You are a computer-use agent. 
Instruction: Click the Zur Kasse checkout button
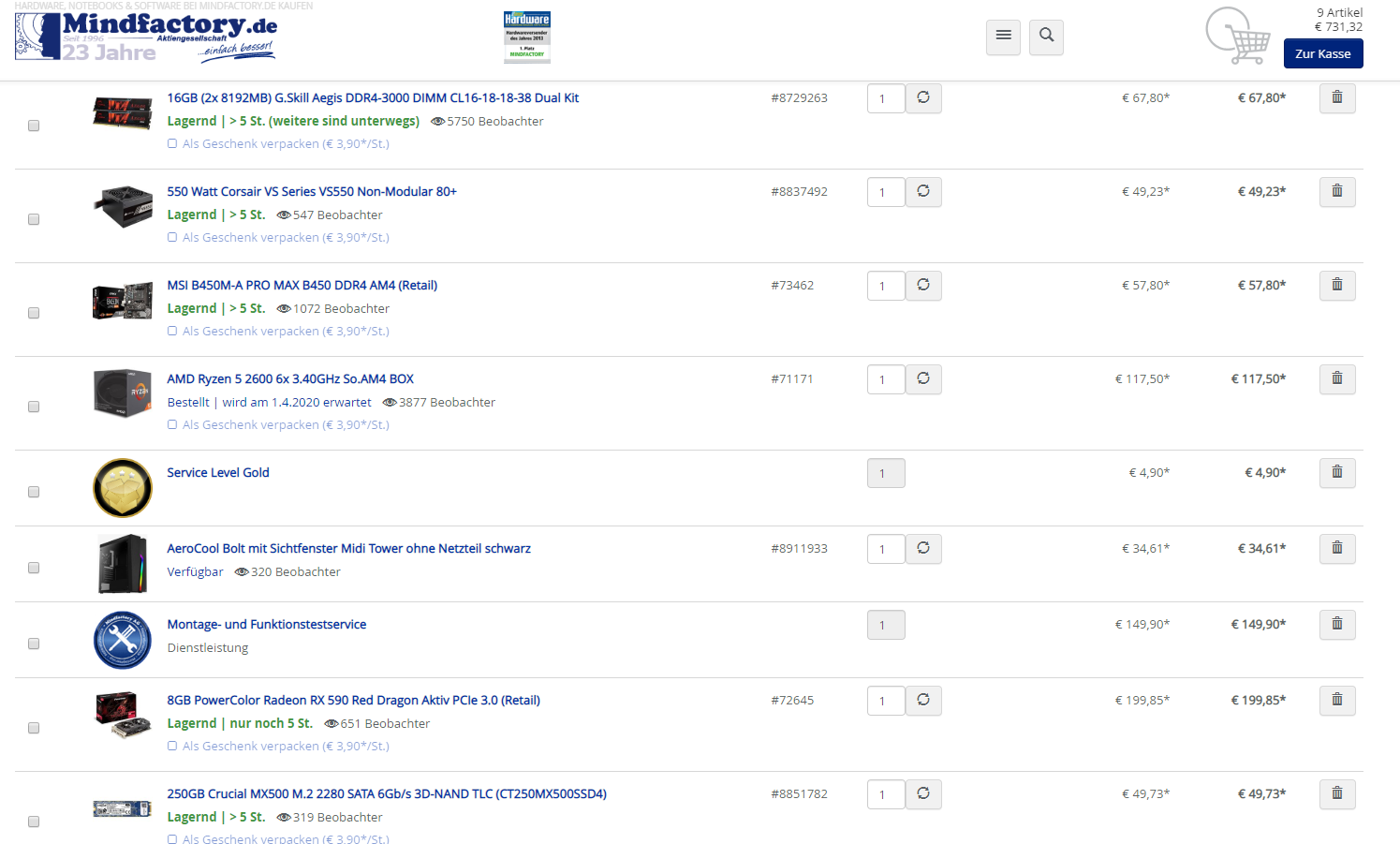(1322, 53)
